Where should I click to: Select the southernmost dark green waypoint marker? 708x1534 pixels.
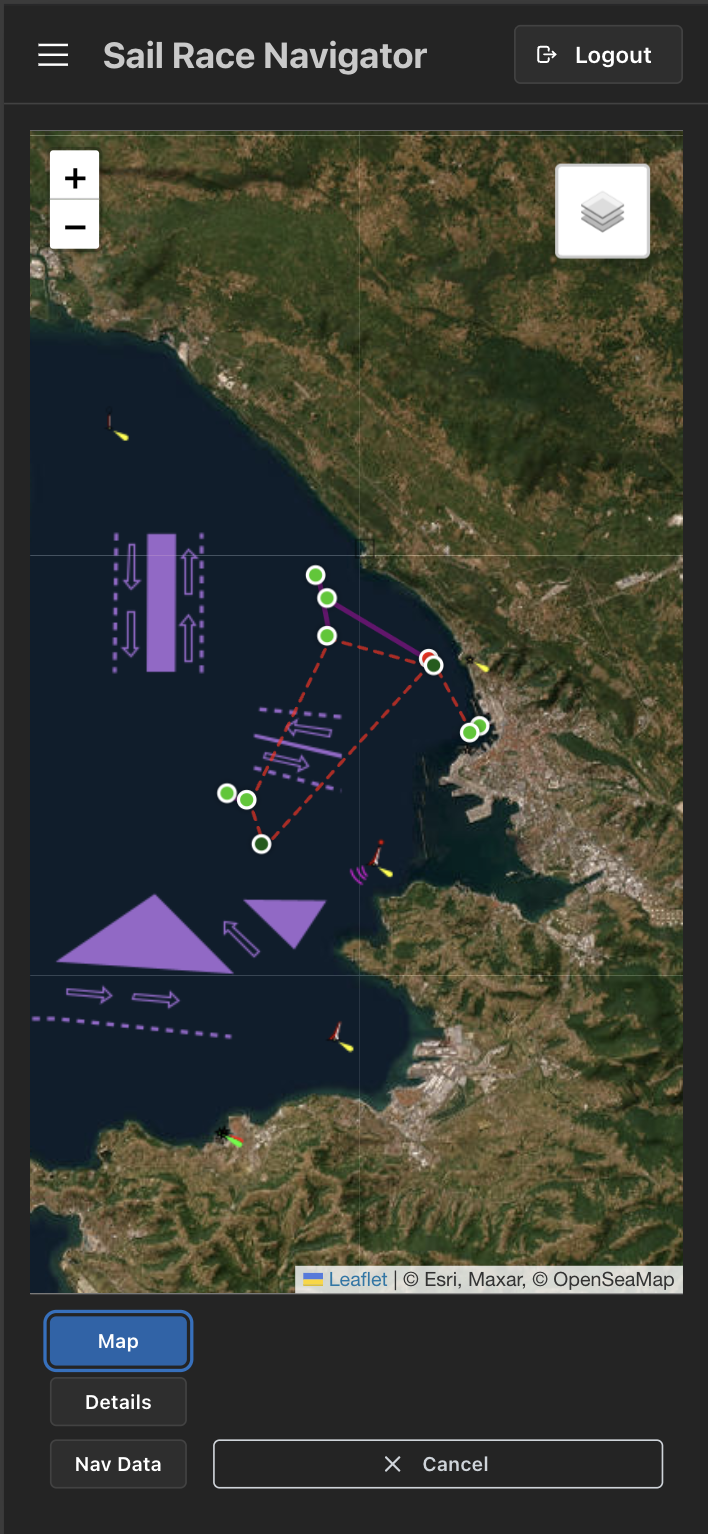coord(261,844)
